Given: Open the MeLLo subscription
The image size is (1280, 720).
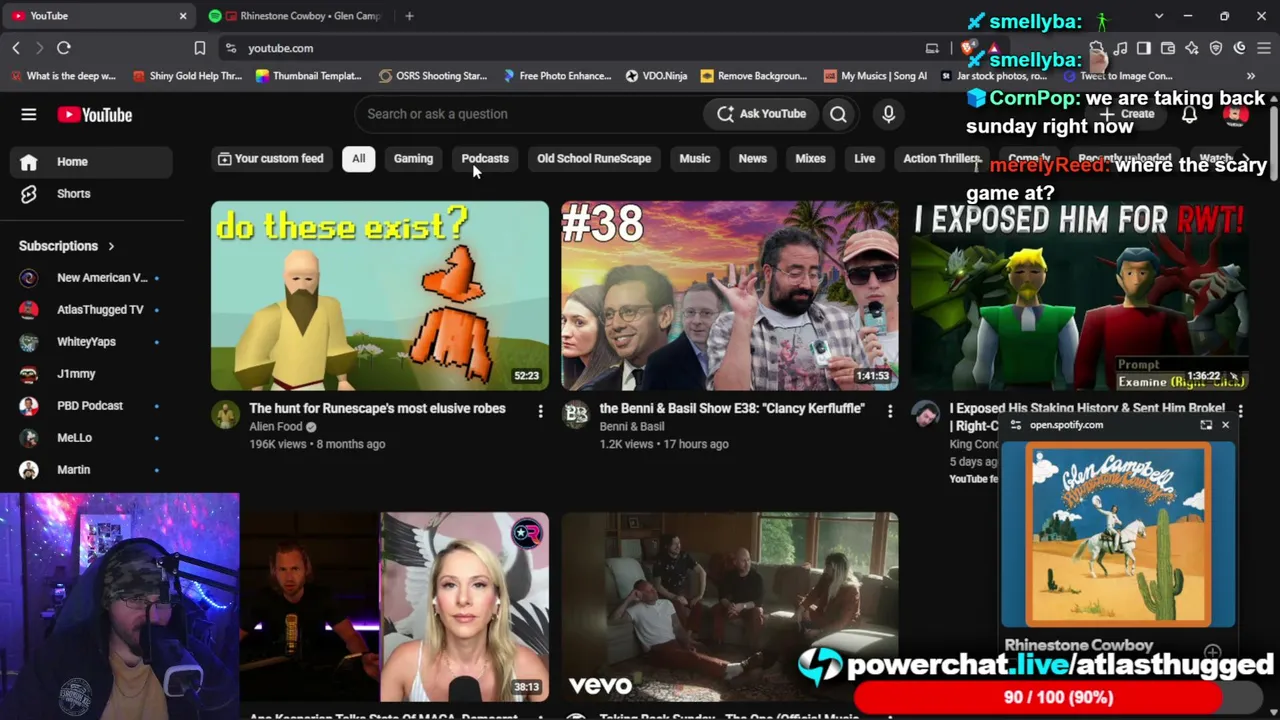Looking at the screenshot, I should [x=91, y=438].
